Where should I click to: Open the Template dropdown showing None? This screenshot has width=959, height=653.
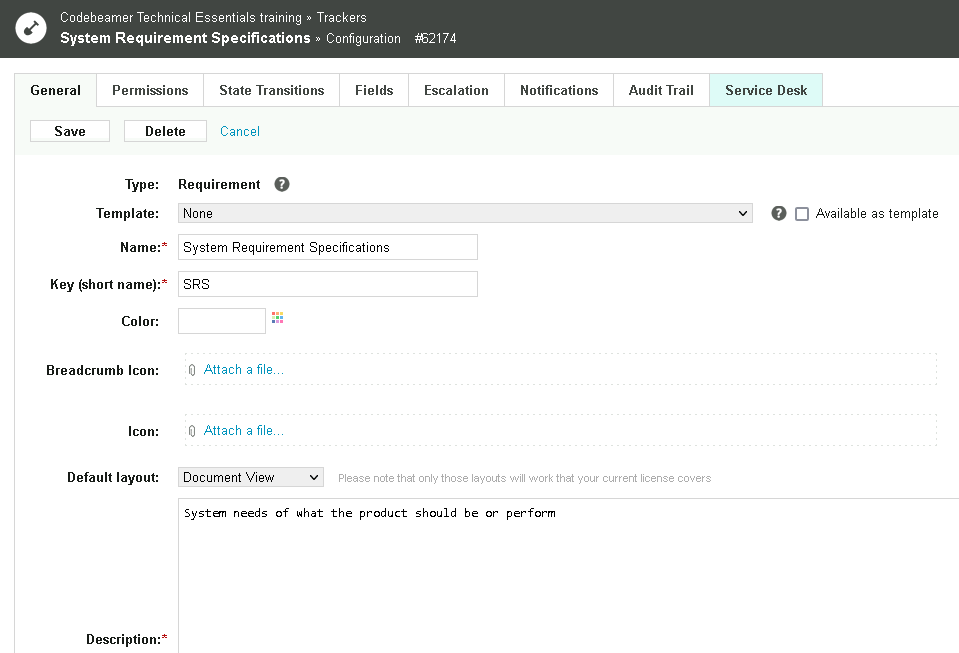[x=465, y=213]
